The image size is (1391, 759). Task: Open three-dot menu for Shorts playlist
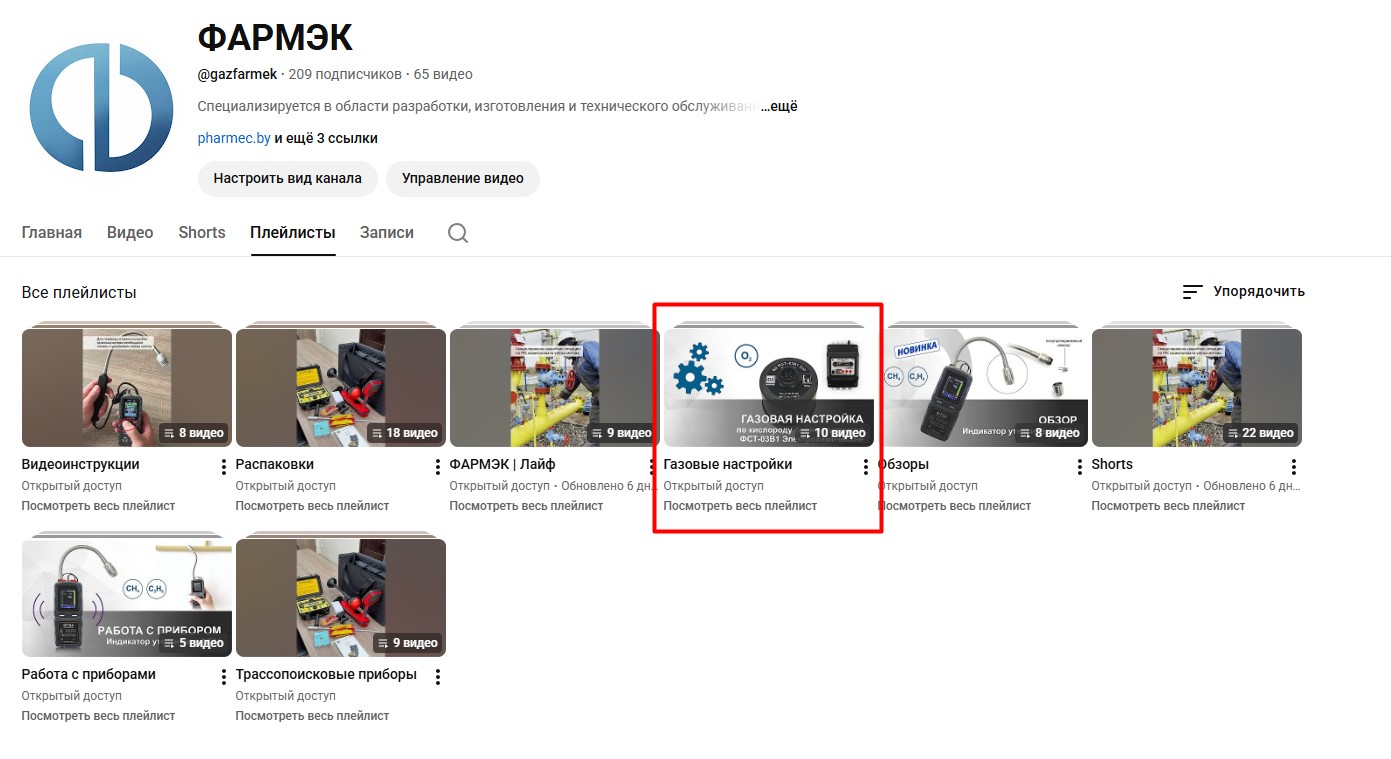pyautogui.click(x=1293, y=467)
